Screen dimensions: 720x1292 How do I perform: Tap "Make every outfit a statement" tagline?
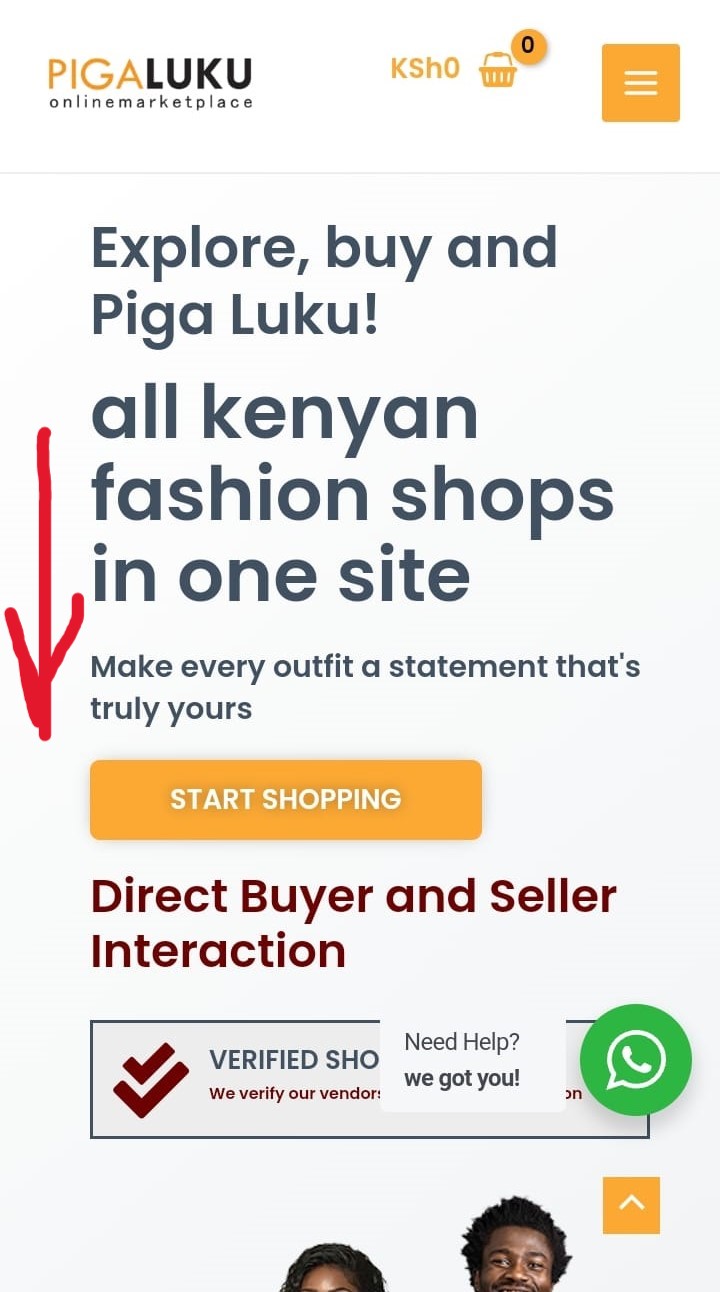click(365, 687)
